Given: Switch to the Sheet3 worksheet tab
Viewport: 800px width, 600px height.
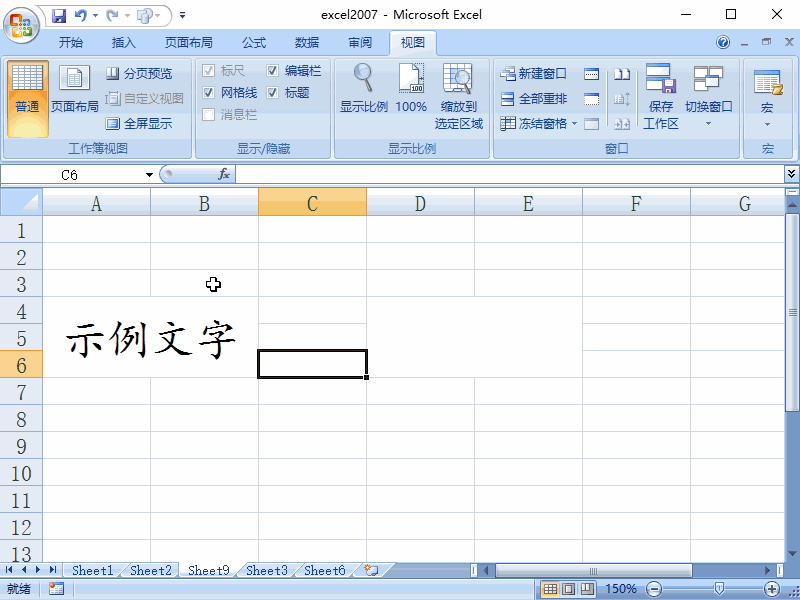Looking at the screenshot, I should (x=265, y=569).
